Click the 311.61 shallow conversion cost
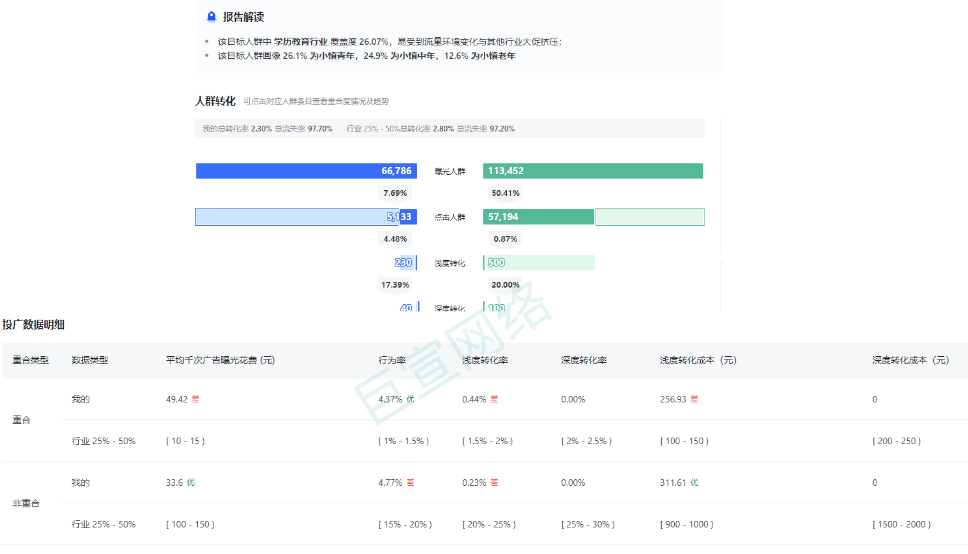 point(673,483)
